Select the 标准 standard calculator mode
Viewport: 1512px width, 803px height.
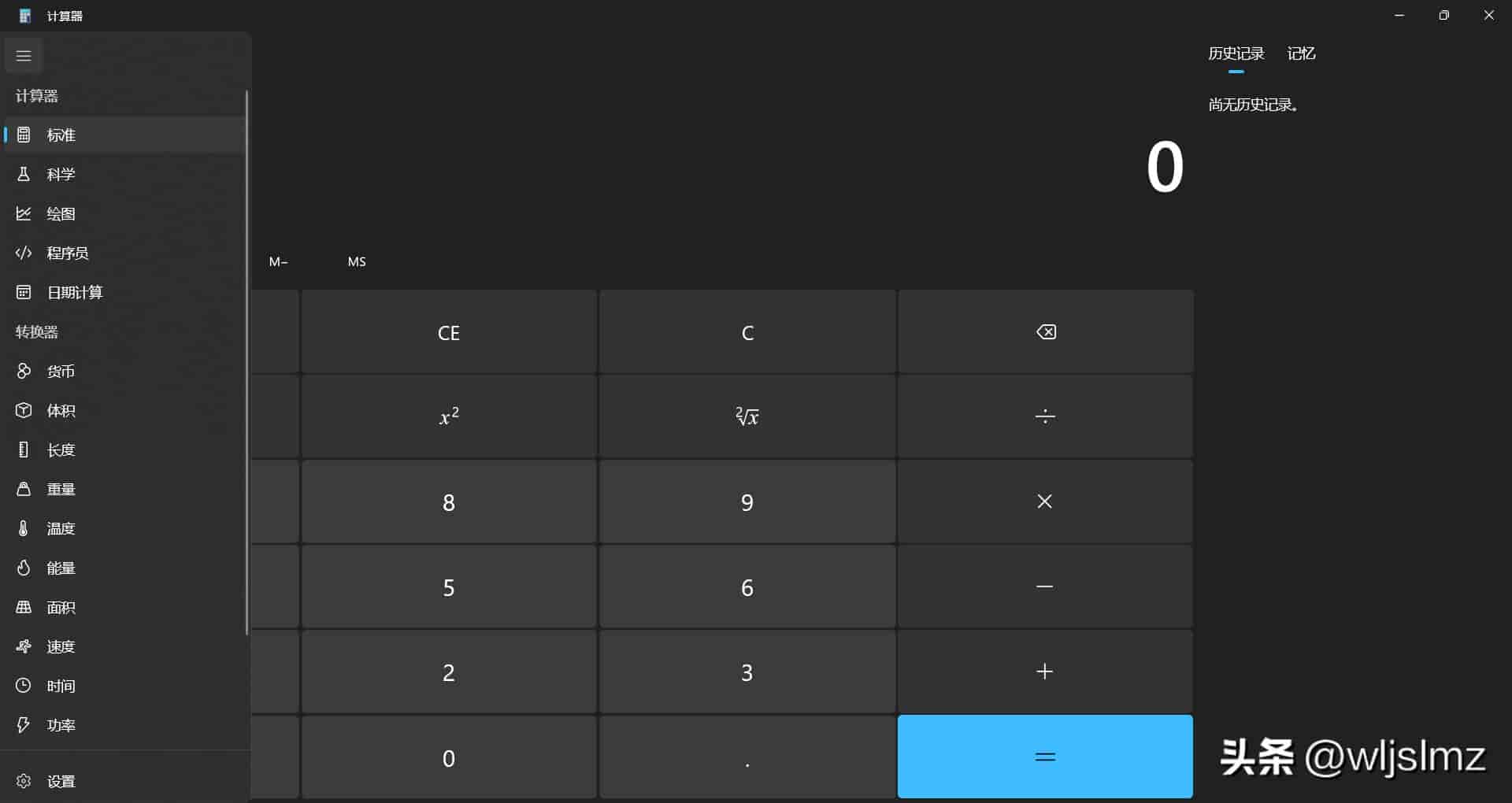tap(124, 135)
